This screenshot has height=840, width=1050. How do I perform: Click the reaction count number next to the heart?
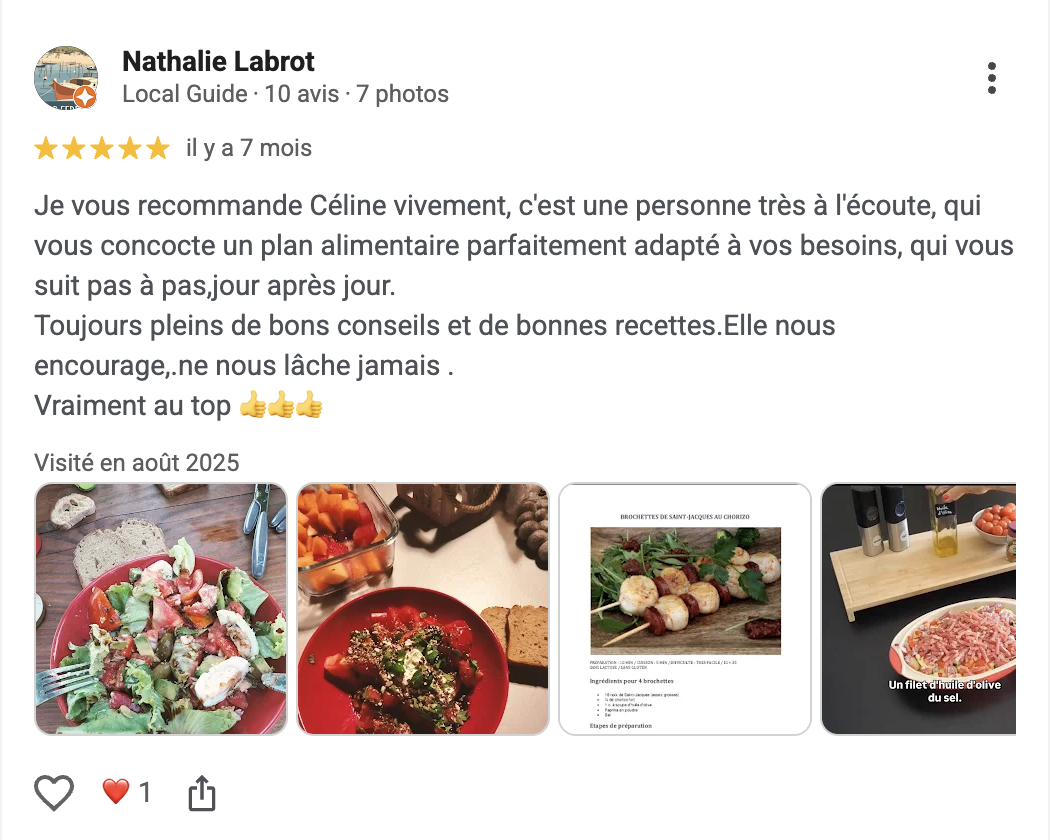point(144,790)
